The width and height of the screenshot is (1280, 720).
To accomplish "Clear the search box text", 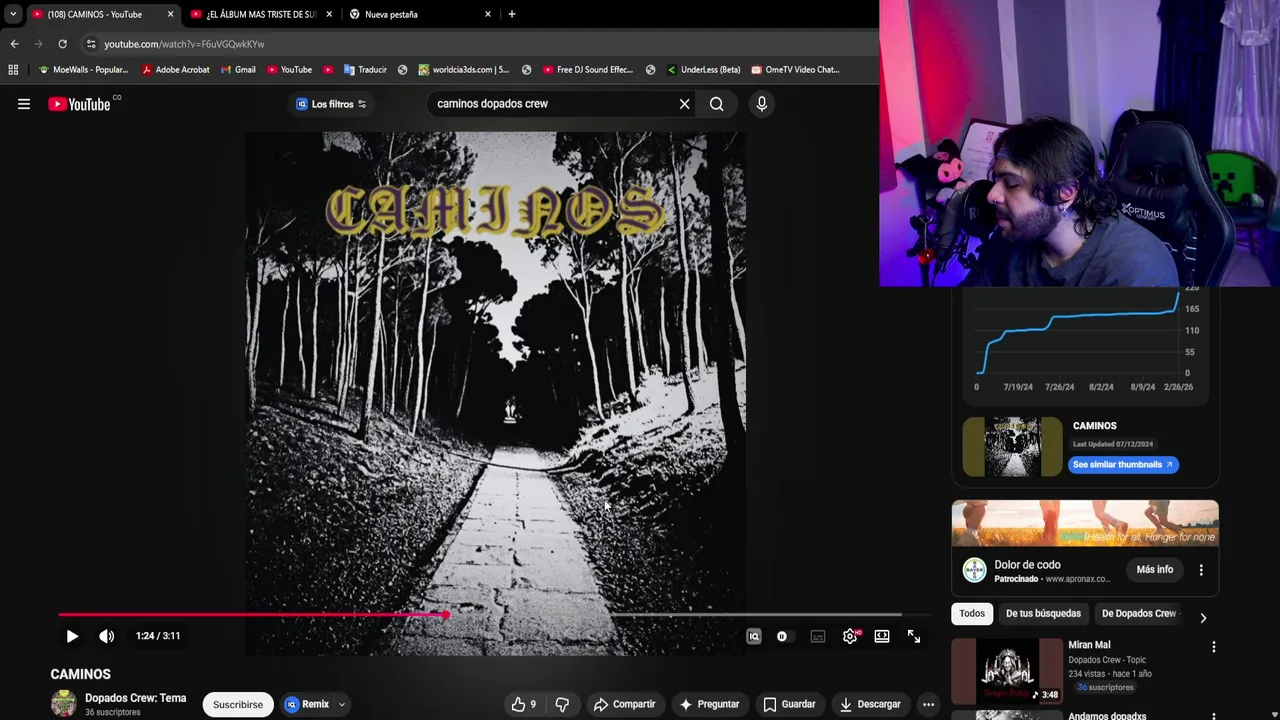I will (684, 104).
